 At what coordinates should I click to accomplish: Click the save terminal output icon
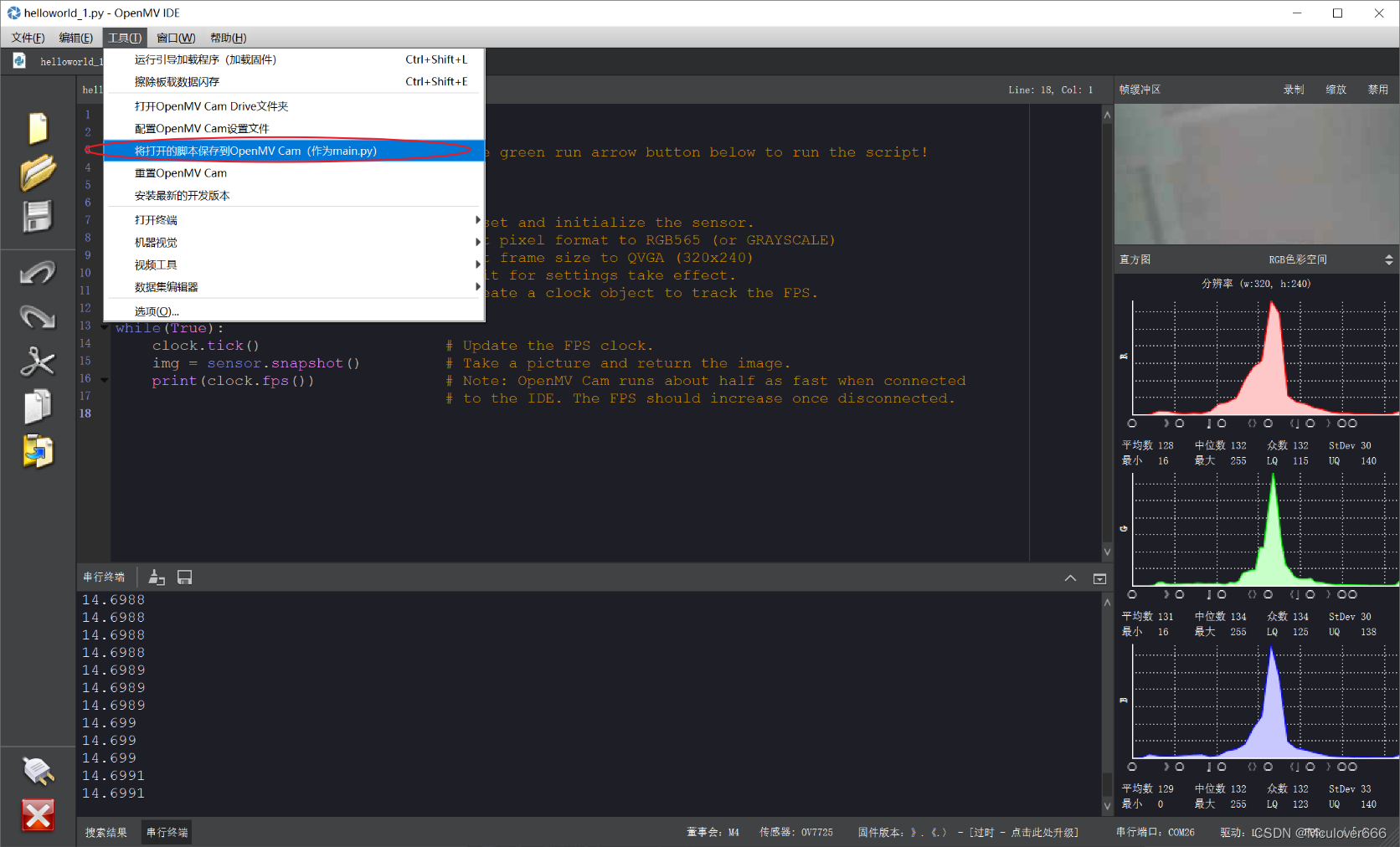185,577
